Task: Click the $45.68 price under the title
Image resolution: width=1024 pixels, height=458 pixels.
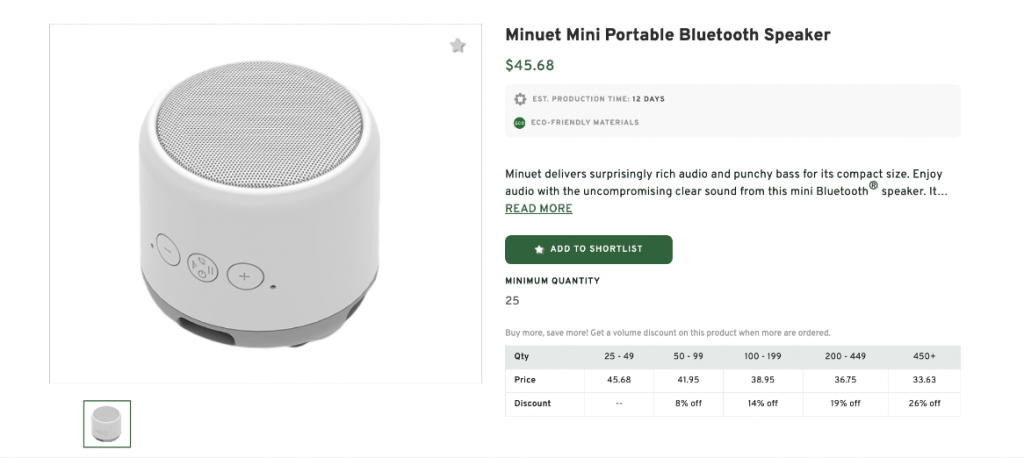Action: point(530,66)
